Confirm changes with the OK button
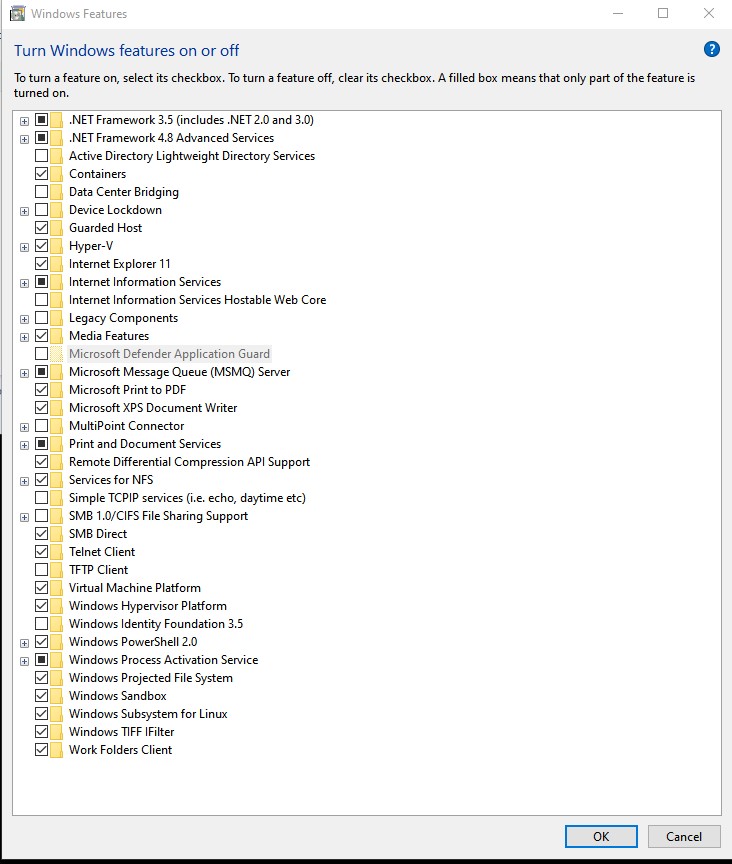Viewport: 732px width, 864px height. [x=600, y=837]
